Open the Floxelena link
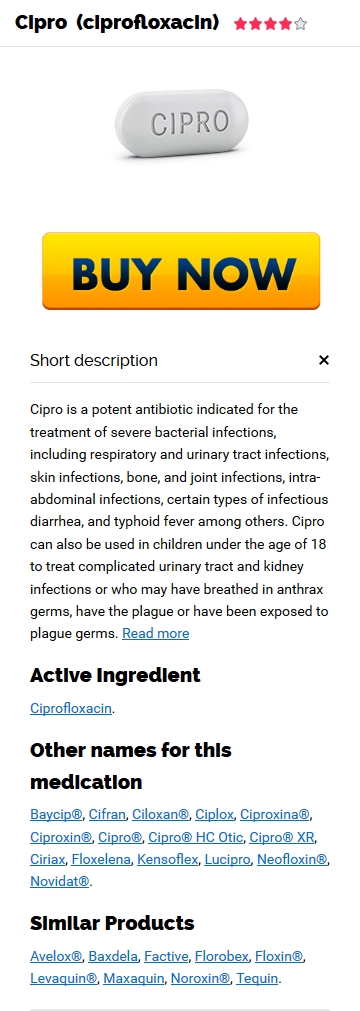The width and height of the screenshot is (360, 1011). 101,859
